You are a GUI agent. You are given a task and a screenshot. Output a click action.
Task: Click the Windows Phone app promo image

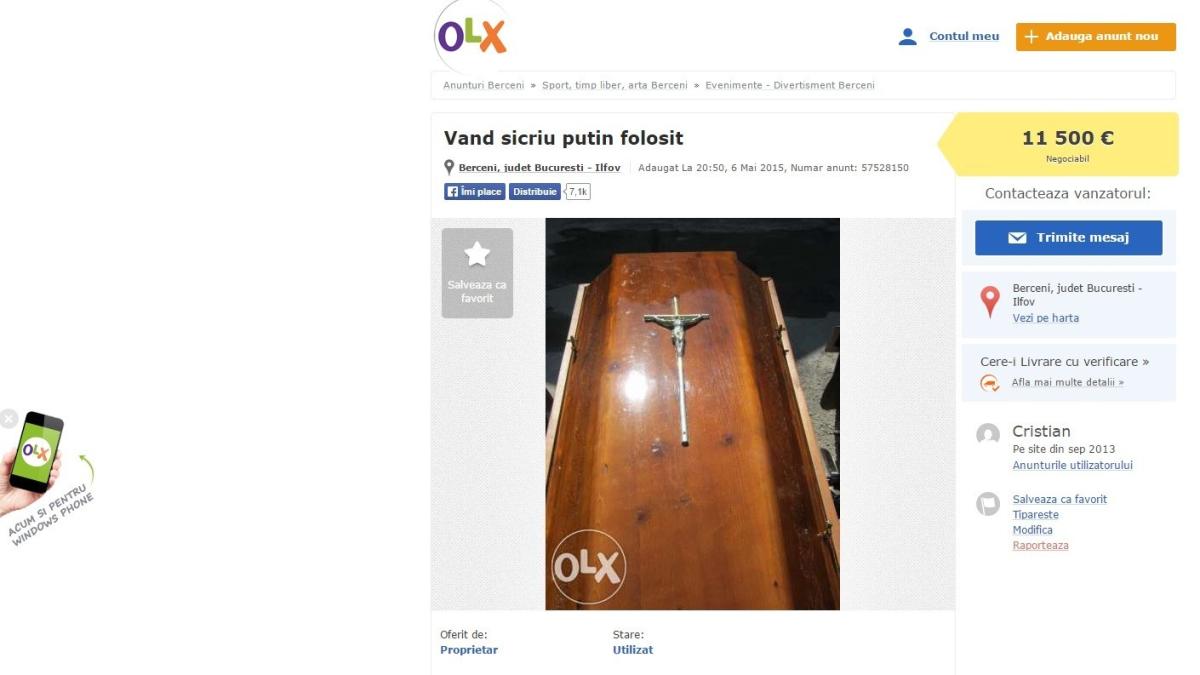48,470
